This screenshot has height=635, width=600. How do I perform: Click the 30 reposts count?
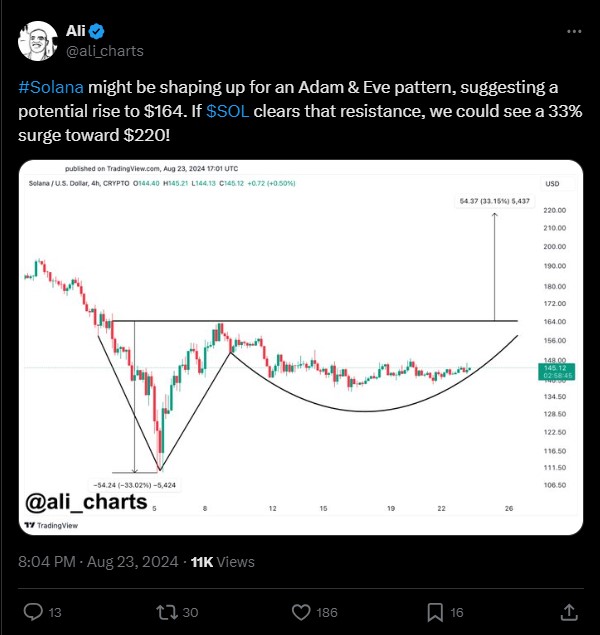point(190,612)
